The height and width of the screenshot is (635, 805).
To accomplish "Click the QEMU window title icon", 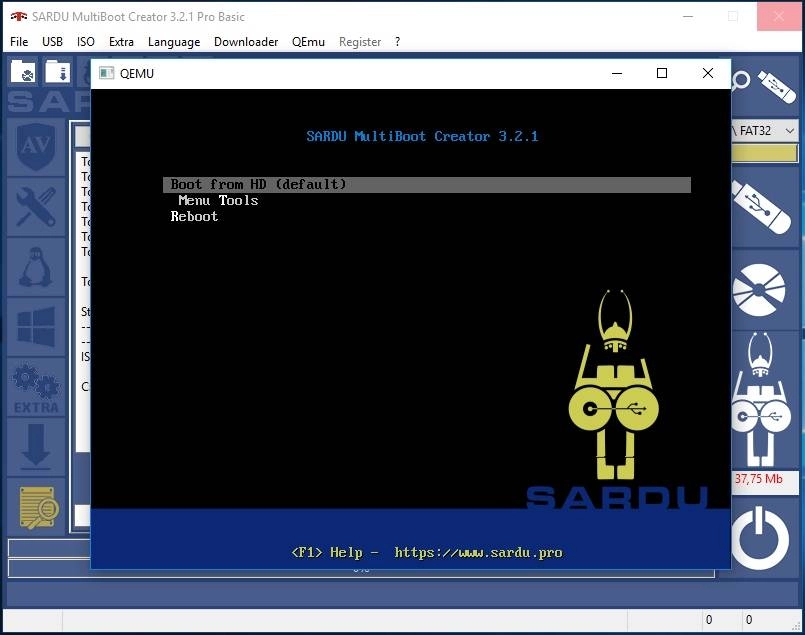I will click(106, 73).
